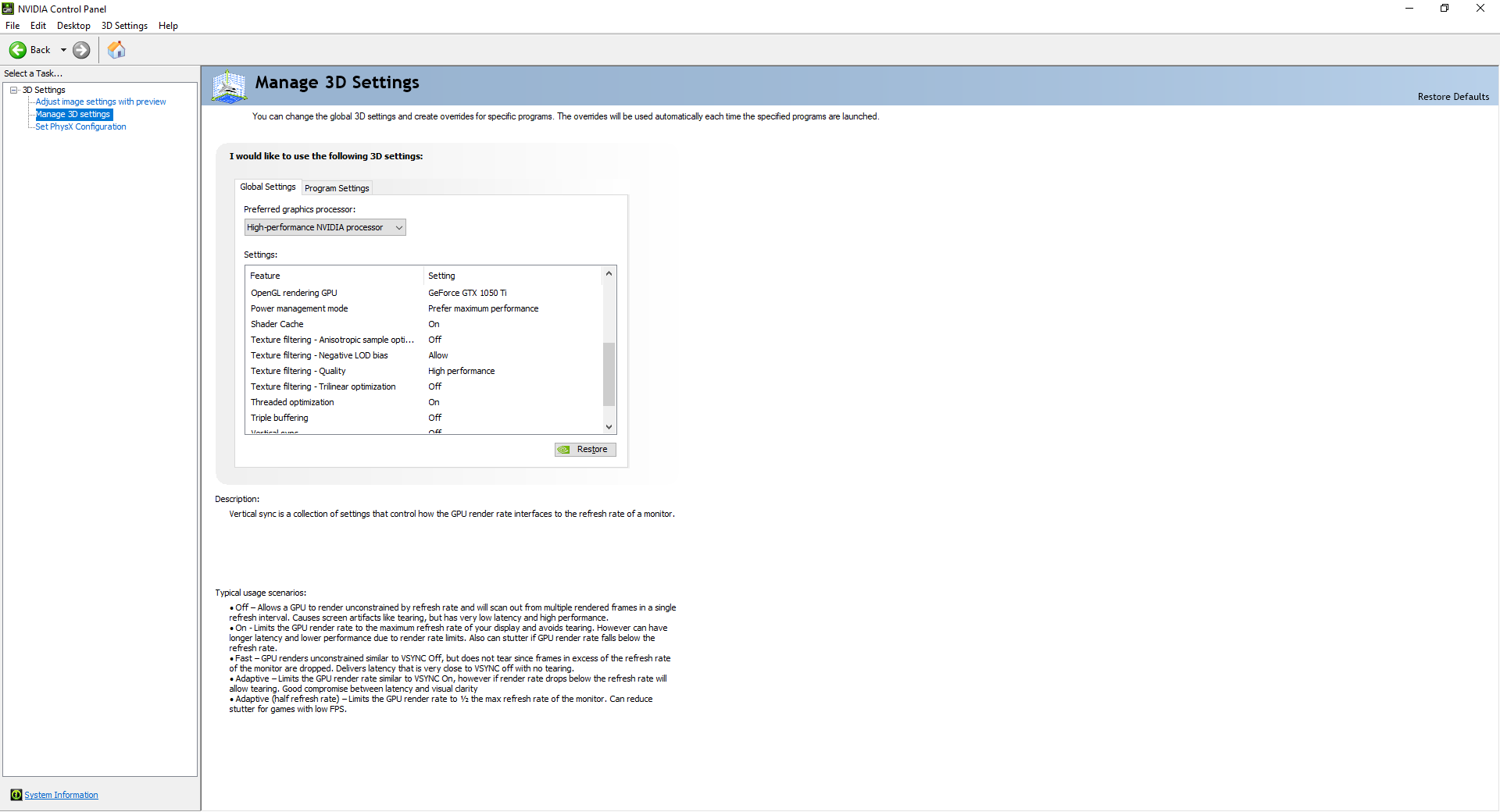The image size is (1500, 812).
Task: Select Threaded optimization feature row
Action: (x=423, y=402)
